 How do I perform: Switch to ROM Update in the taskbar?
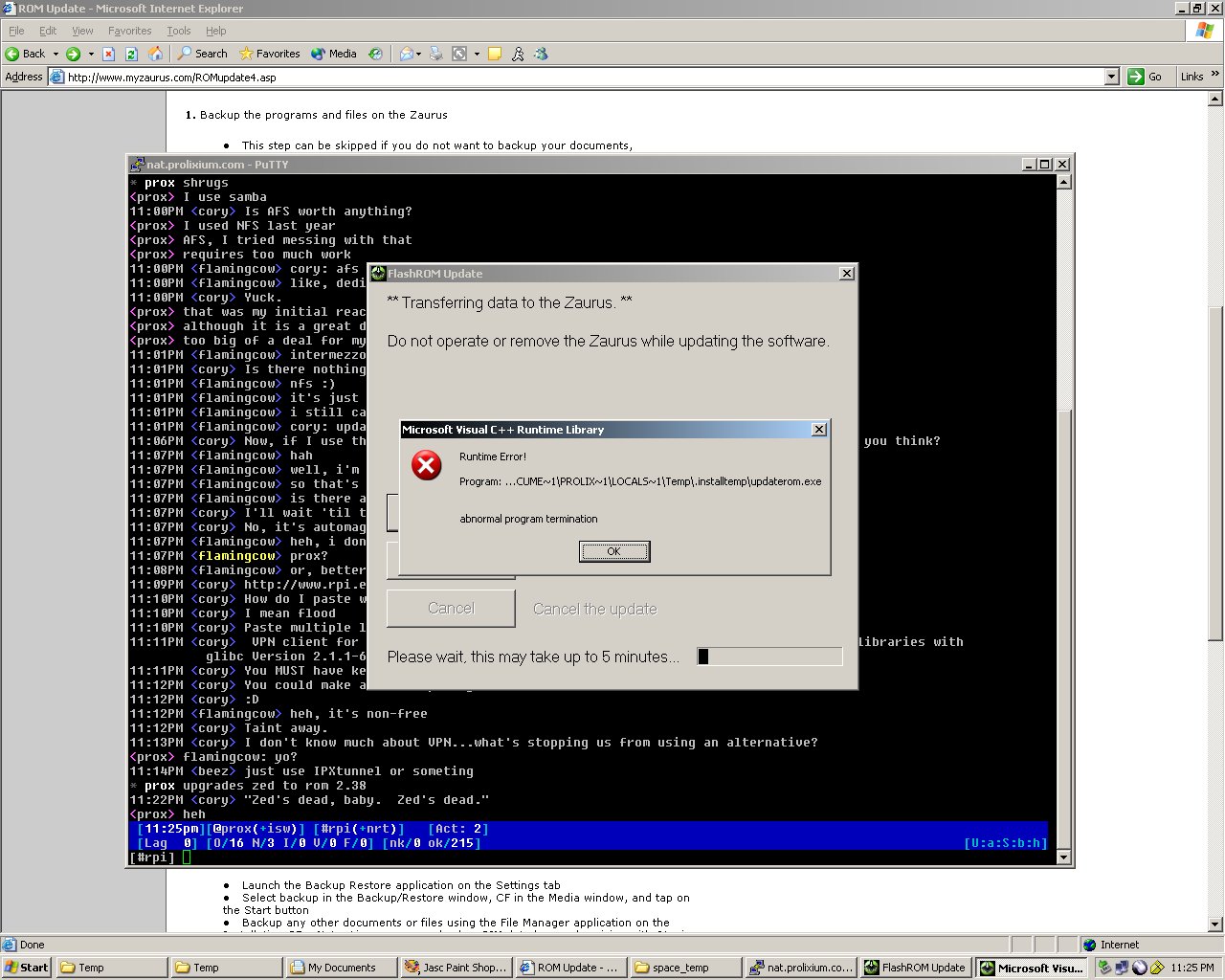pyautogui.click(x=570, y=968)
